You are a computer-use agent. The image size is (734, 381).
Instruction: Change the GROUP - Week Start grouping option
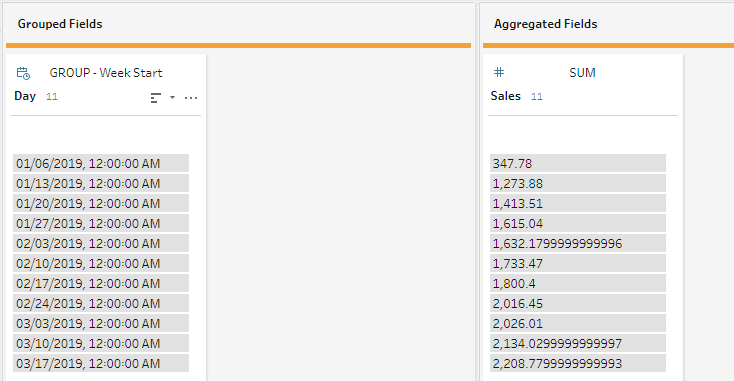(x=106, y=73)
